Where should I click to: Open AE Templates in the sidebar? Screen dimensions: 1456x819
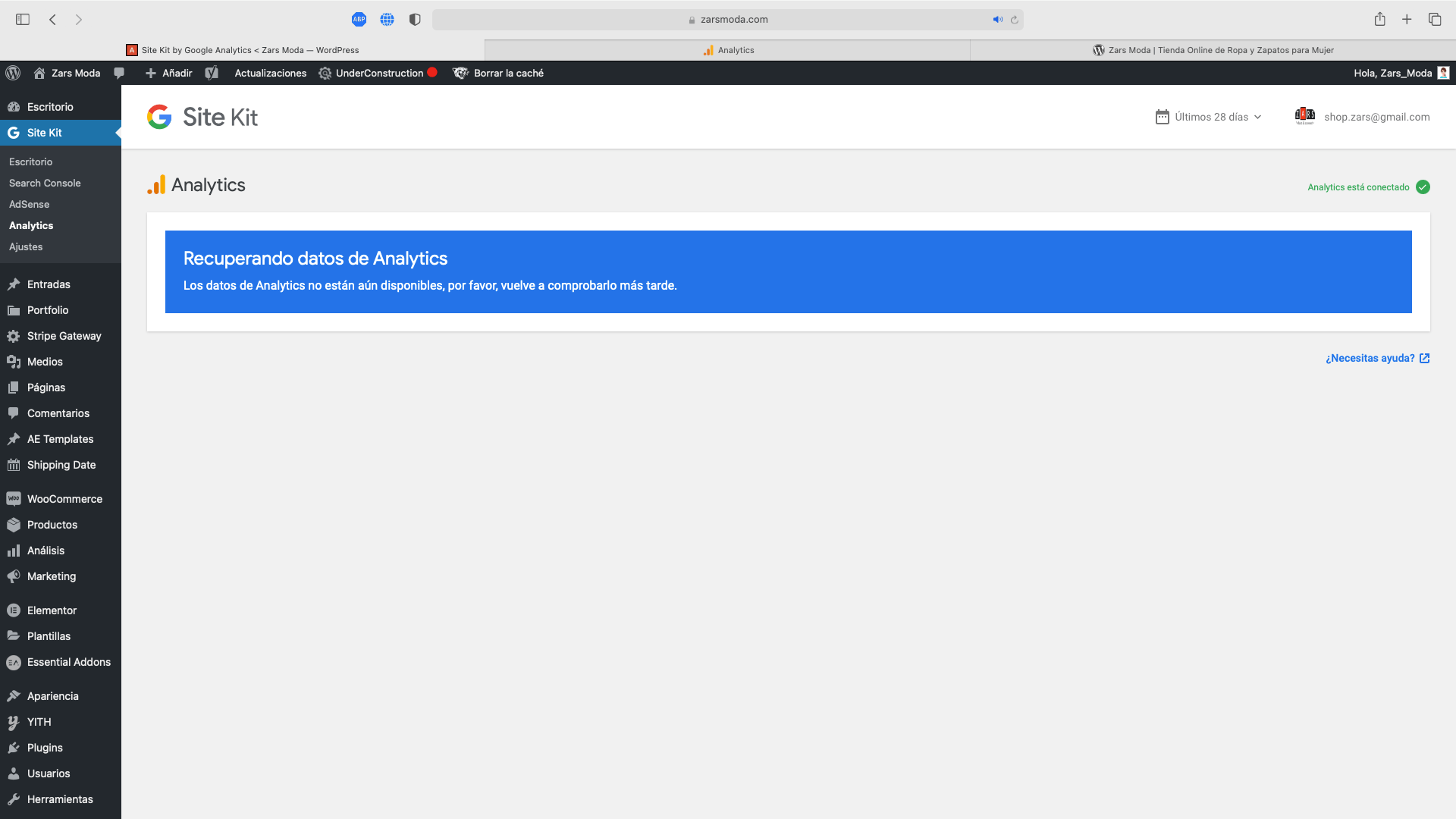(x=61, y=439)
